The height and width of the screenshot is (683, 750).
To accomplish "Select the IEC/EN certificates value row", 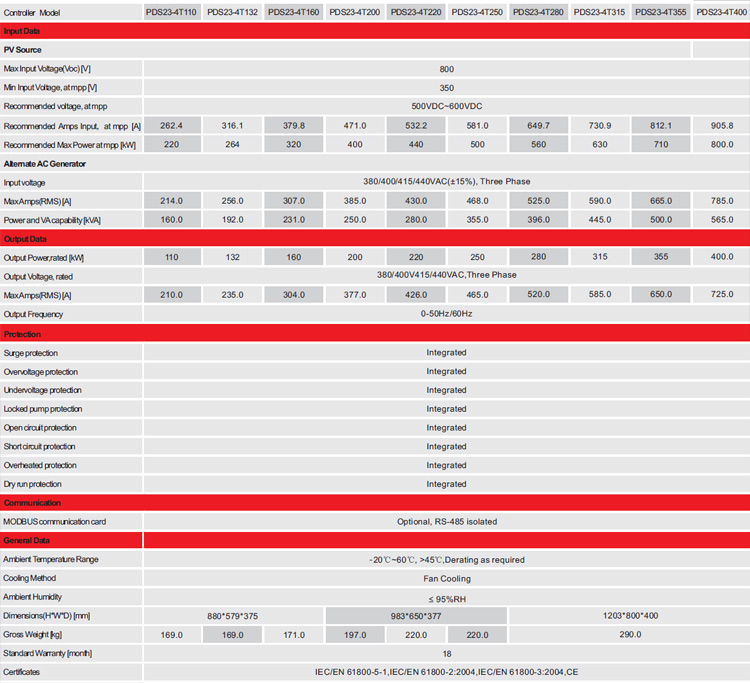I will coord(446,672).
